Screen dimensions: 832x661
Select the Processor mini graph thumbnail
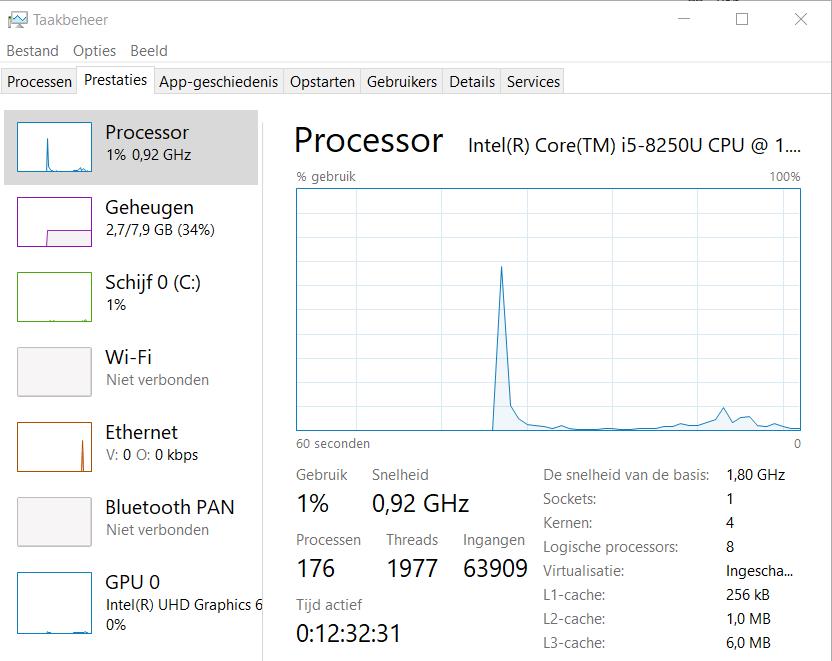coord(54,147)
